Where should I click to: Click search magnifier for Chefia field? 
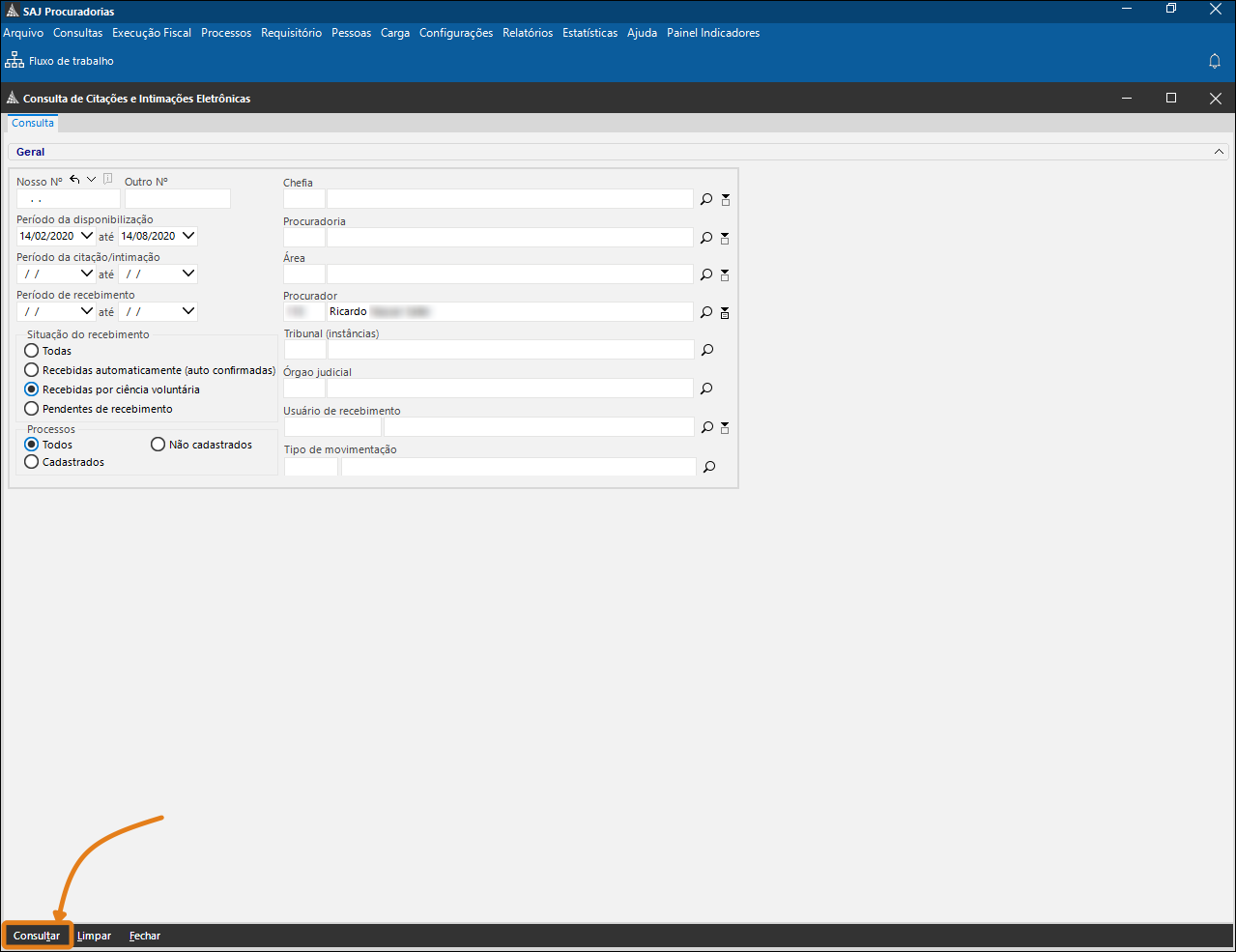pyautogui.click(x=706, y=199)
